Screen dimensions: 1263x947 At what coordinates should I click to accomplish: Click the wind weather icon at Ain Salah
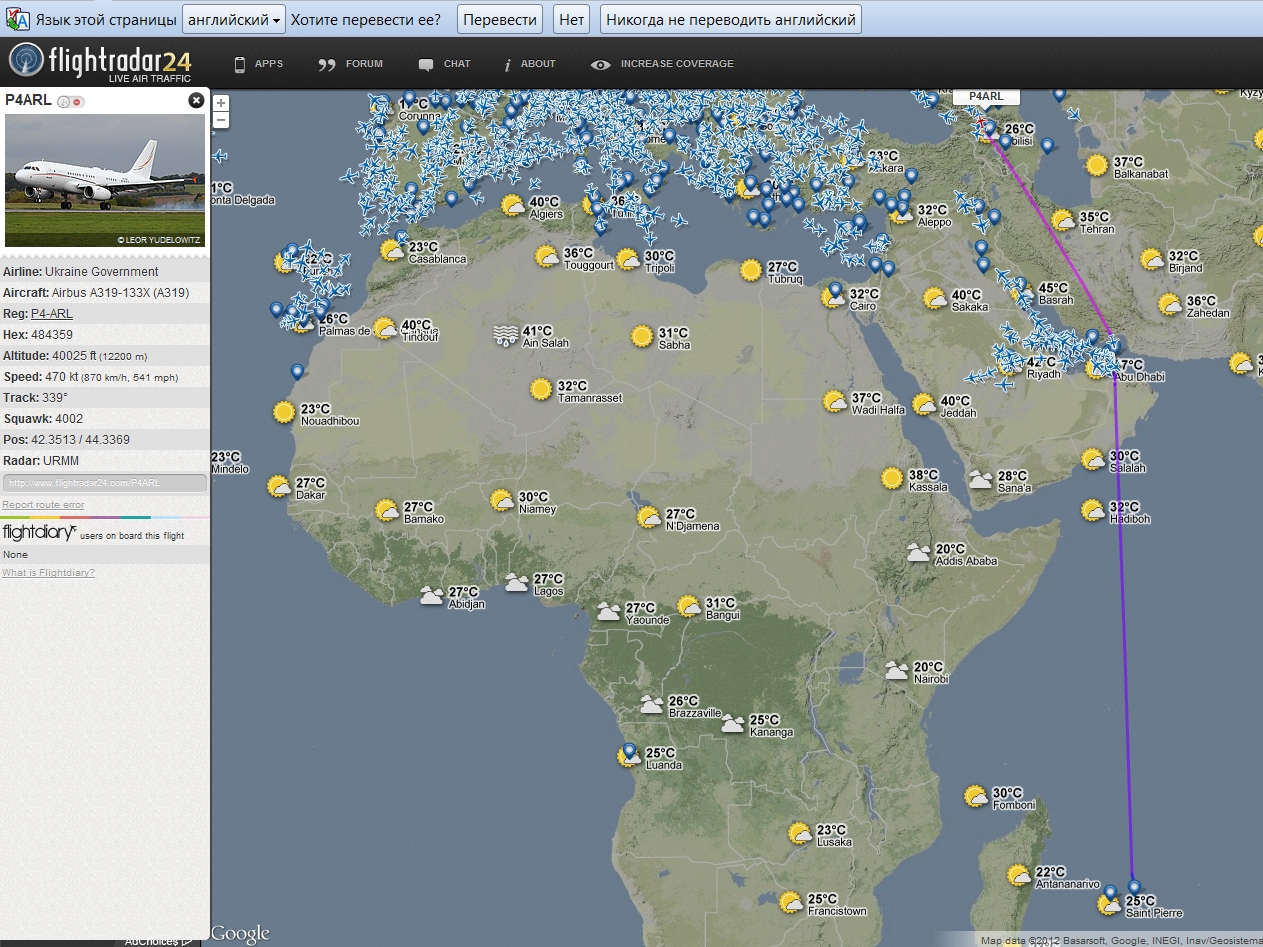click(x=506, y=335)
